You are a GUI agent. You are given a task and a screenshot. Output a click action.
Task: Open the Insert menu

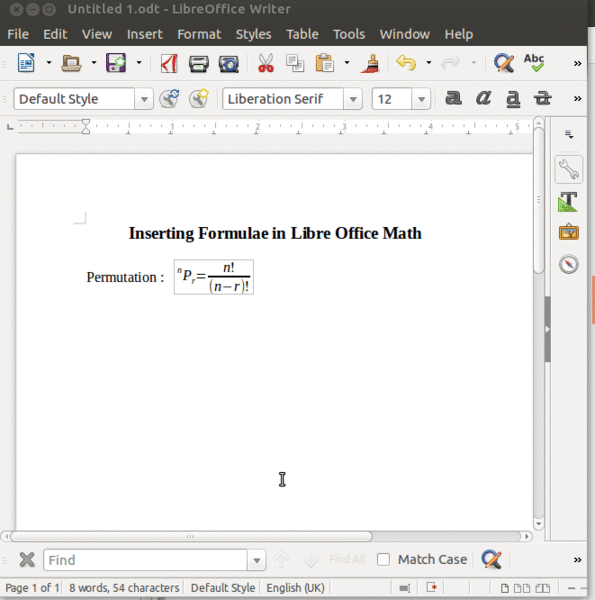tap(145, 34)
